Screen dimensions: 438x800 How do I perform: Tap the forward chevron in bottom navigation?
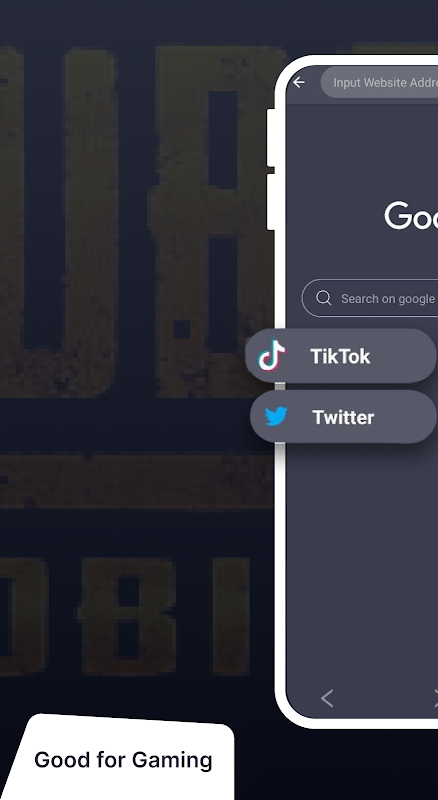pyautogui.click(x=435, y=698)
